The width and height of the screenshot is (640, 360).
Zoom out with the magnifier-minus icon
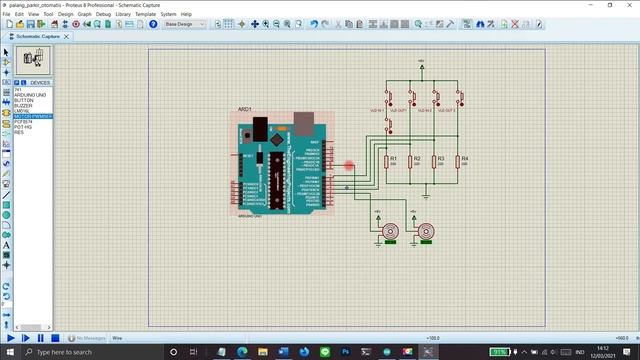pos(276,24)
